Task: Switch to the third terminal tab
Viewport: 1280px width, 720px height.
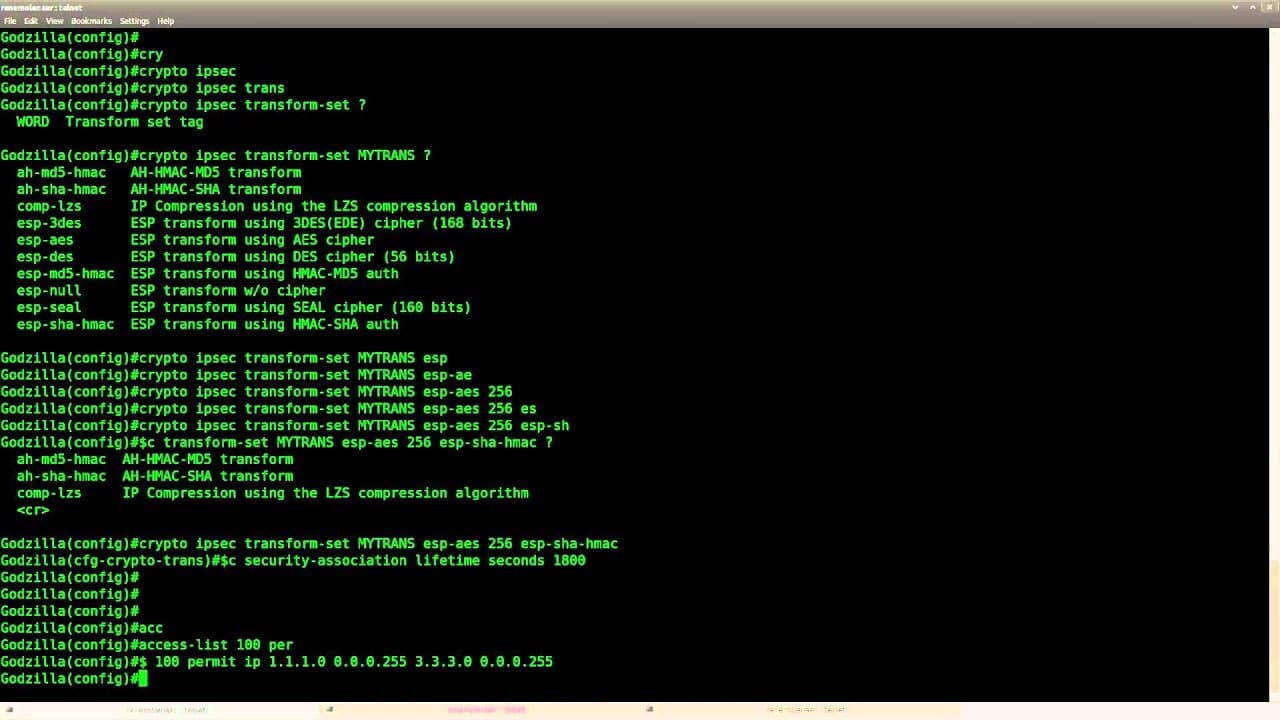Action: tap(805, 710)
